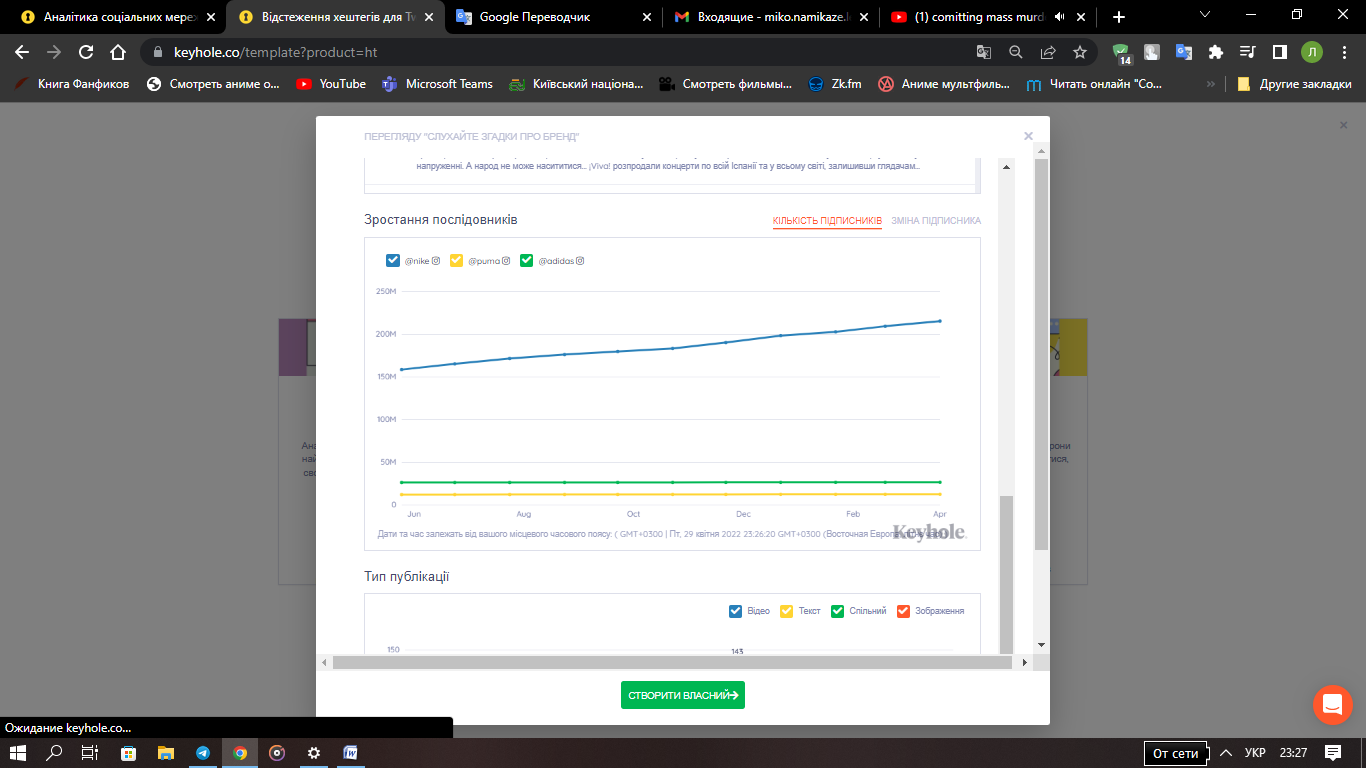Open the Смотреть аниме bookmark
The height and width of the screenshot is (768, 1366).
click(213, 84)
